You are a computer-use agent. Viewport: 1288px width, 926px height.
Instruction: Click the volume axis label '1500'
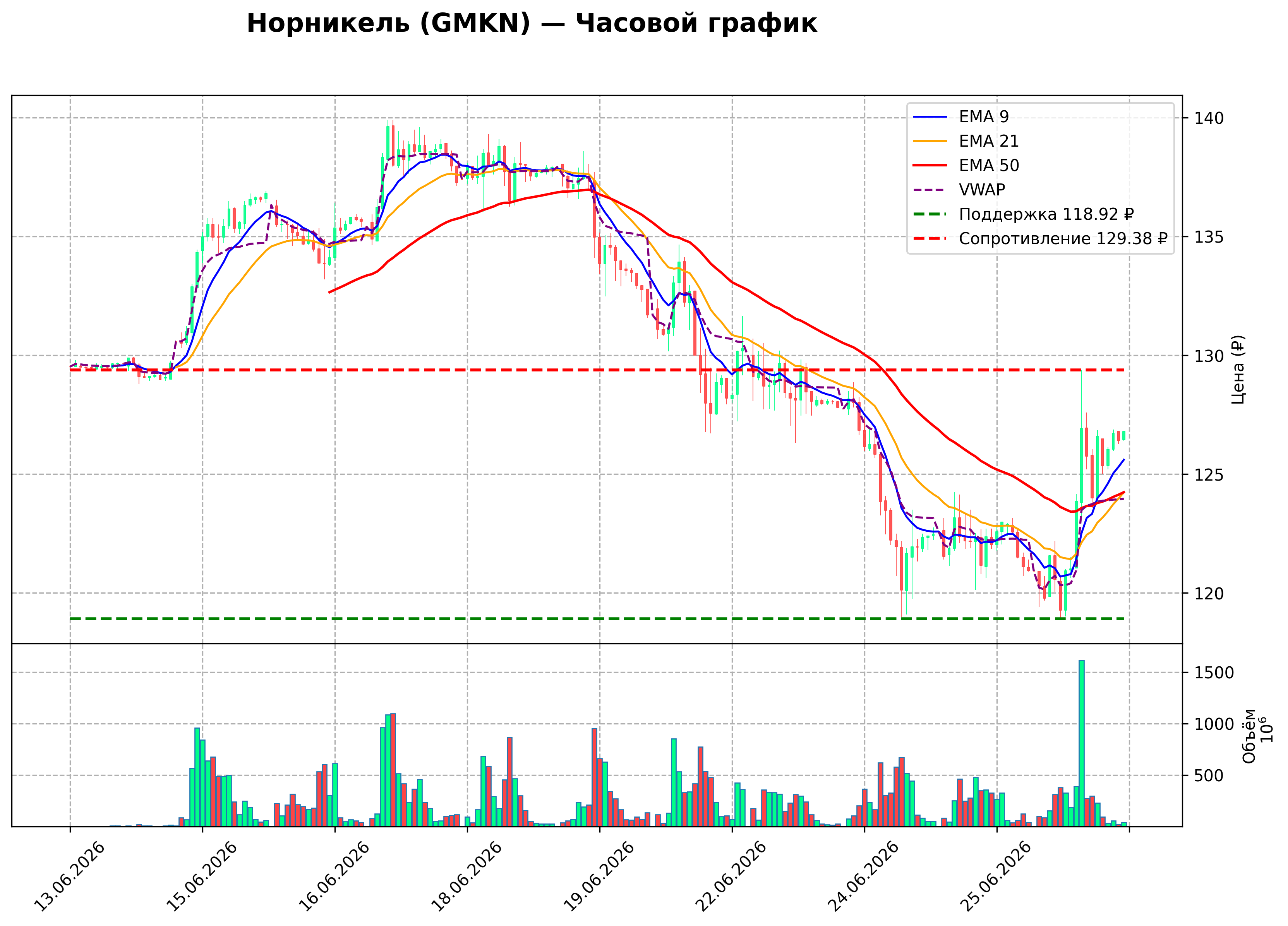[x=1214, y=673]
